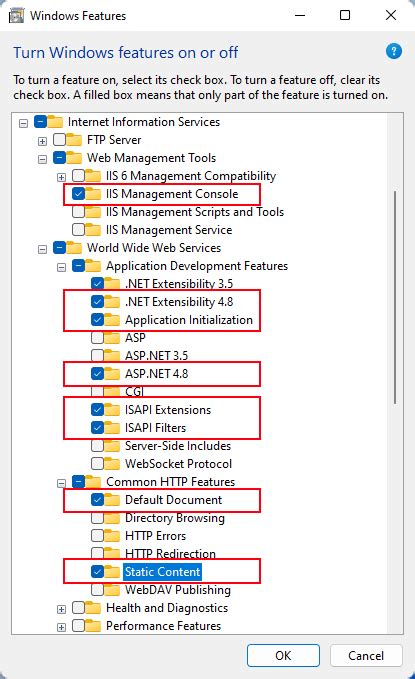Click the vertical scrollbar thumb
Viewport: 415px width, 679px height.
(395, 297)
